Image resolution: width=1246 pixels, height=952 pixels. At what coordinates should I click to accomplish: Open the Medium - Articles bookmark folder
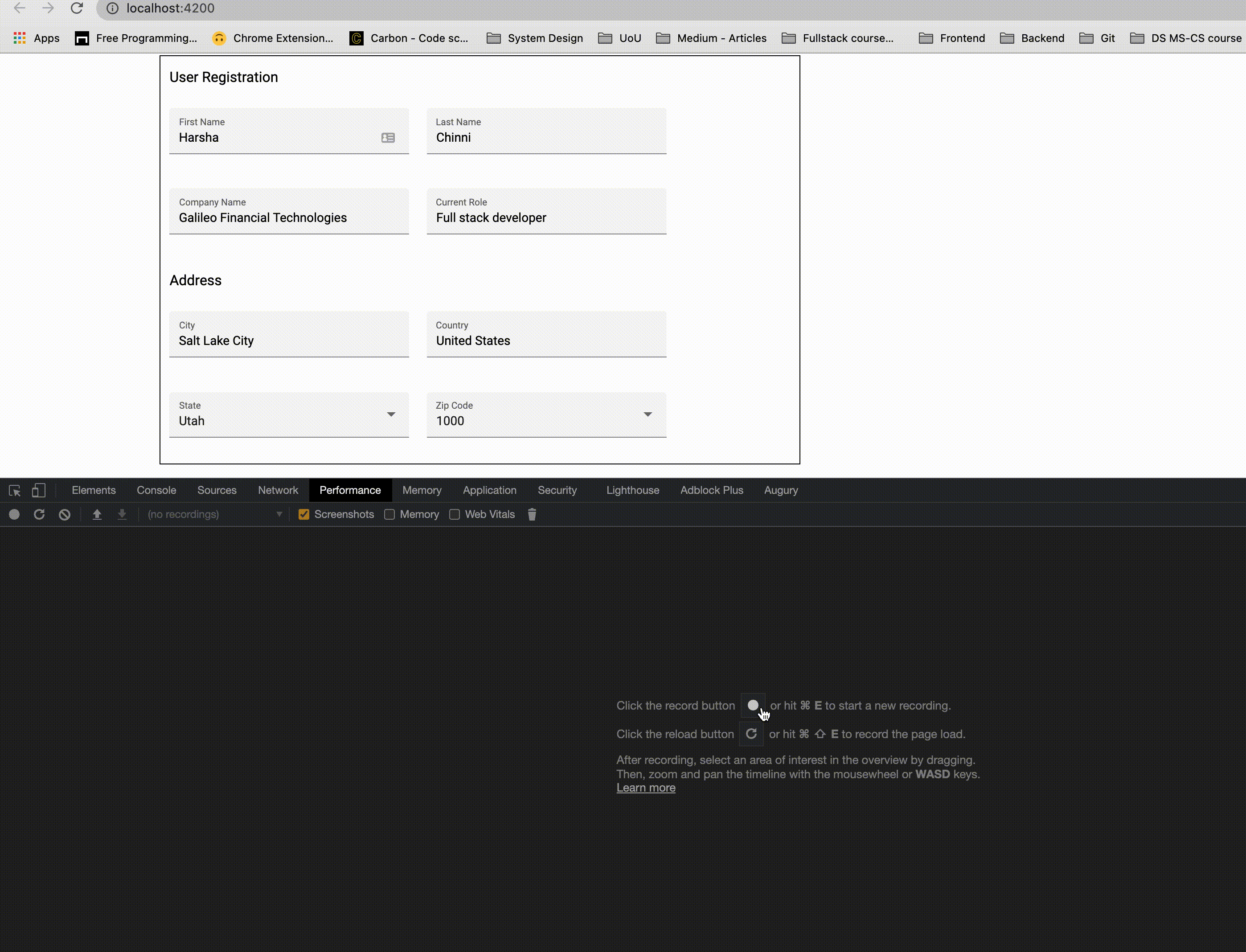[x=711, y=38]
